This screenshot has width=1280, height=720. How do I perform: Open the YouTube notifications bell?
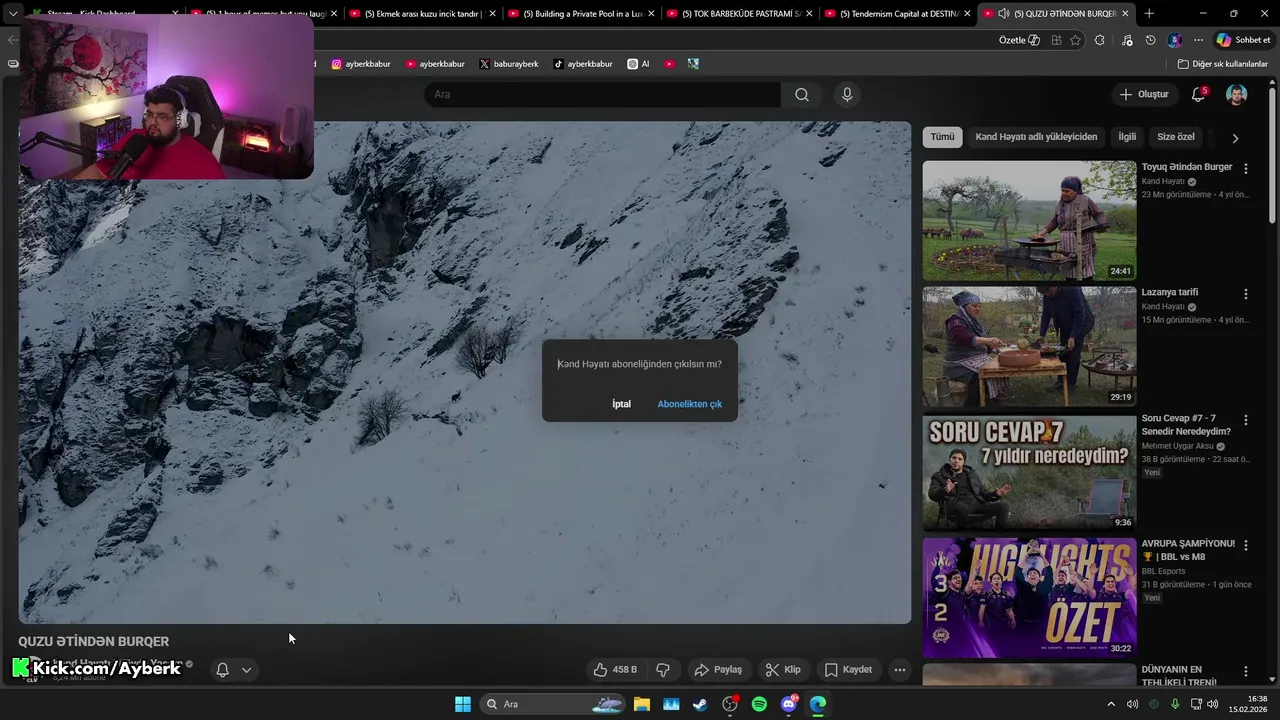pos(1198,94)
